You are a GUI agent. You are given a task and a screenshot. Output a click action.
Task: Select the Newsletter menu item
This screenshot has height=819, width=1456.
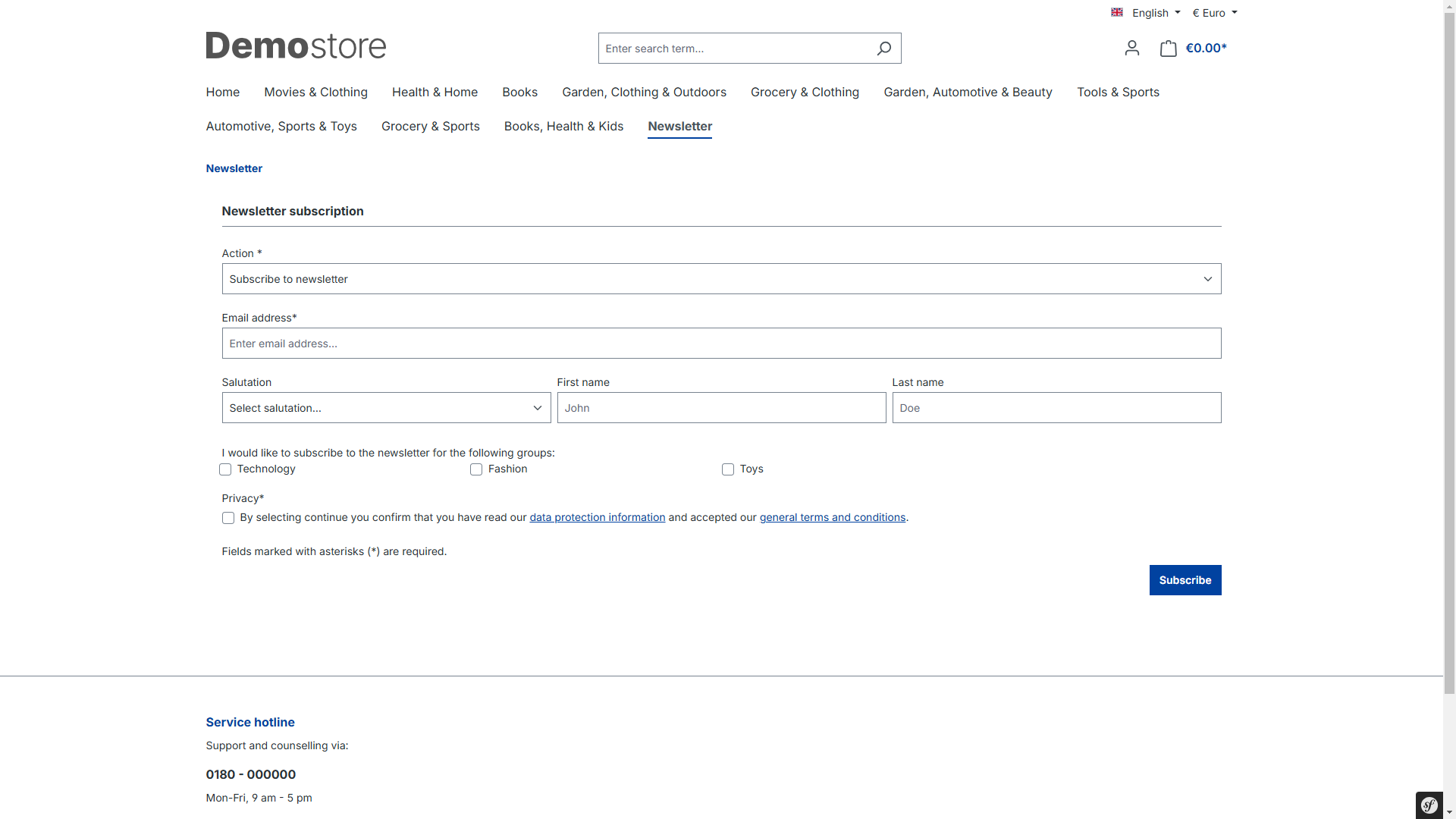coord(679,126)
